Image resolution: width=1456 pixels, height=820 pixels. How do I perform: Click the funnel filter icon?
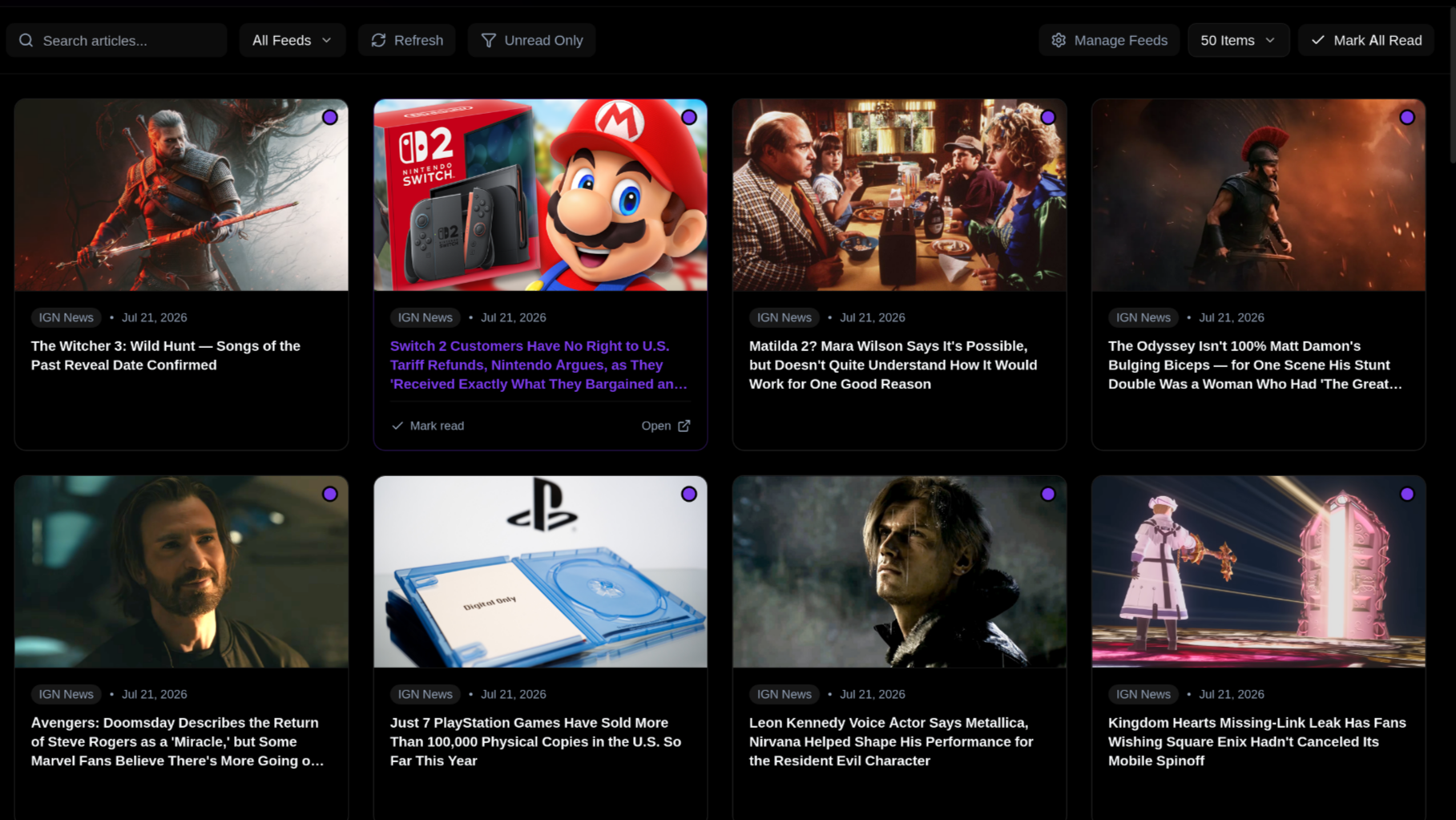[488, 40]
